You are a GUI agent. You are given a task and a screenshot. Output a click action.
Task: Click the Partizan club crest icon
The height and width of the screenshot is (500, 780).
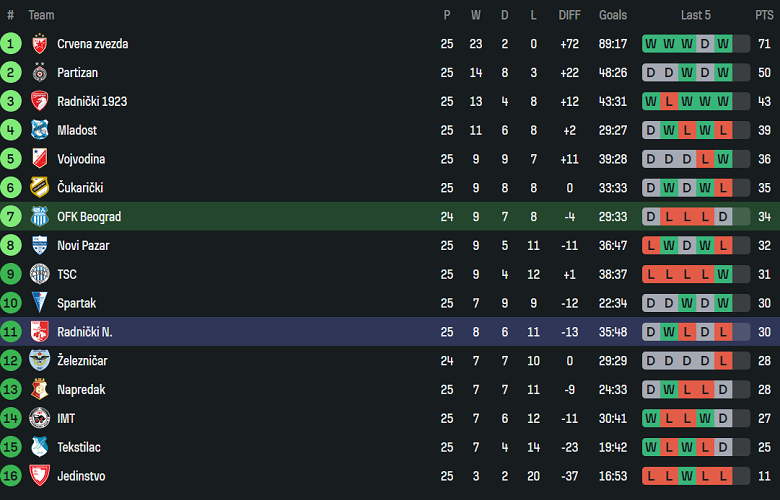coord(39,73)
